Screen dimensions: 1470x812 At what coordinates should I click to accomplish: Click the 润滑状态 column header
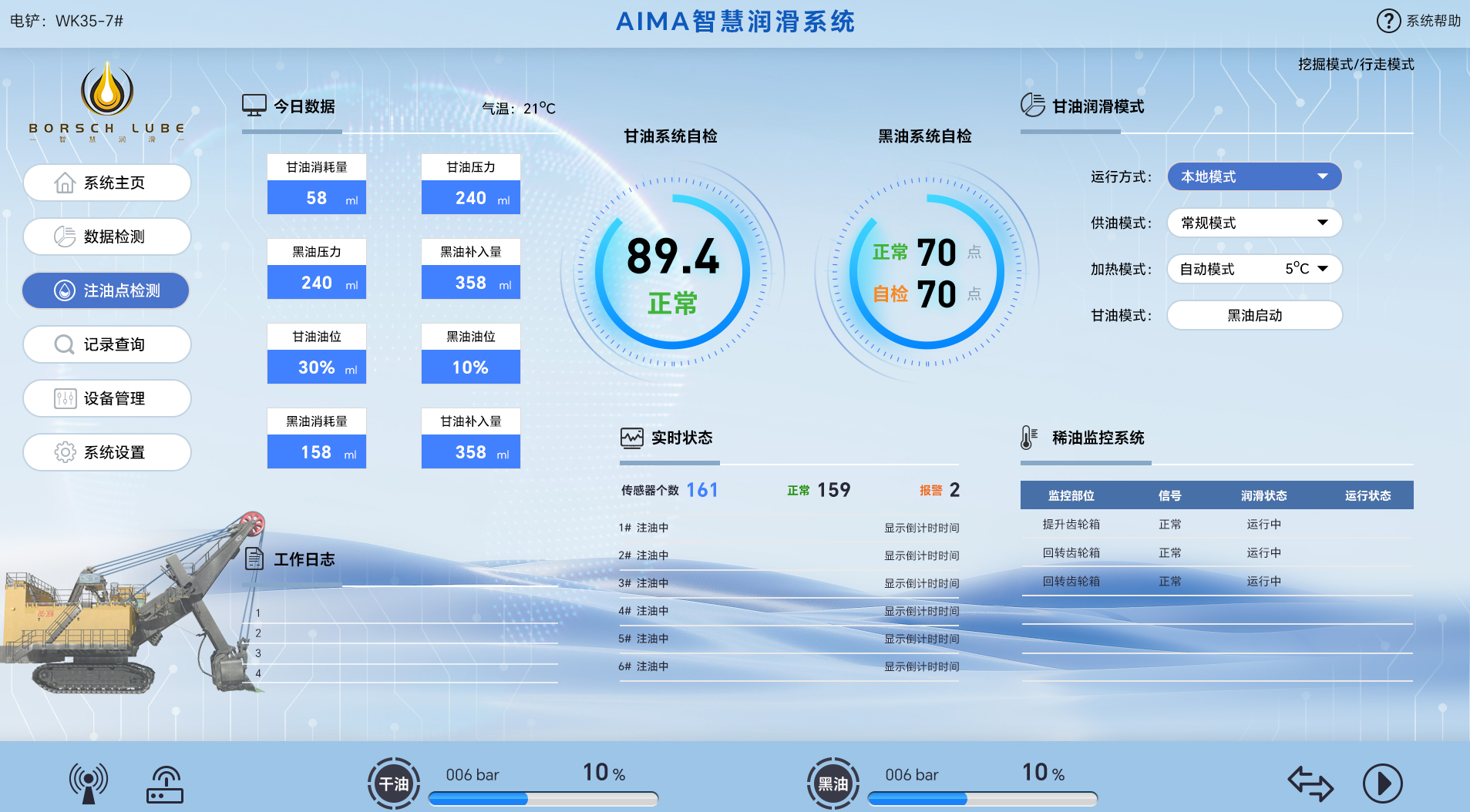1263,495
